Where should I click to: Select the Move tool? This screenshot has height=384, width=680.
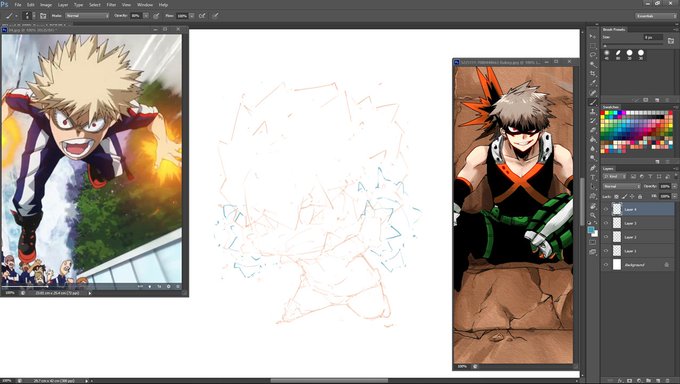[x=592, y=36]
